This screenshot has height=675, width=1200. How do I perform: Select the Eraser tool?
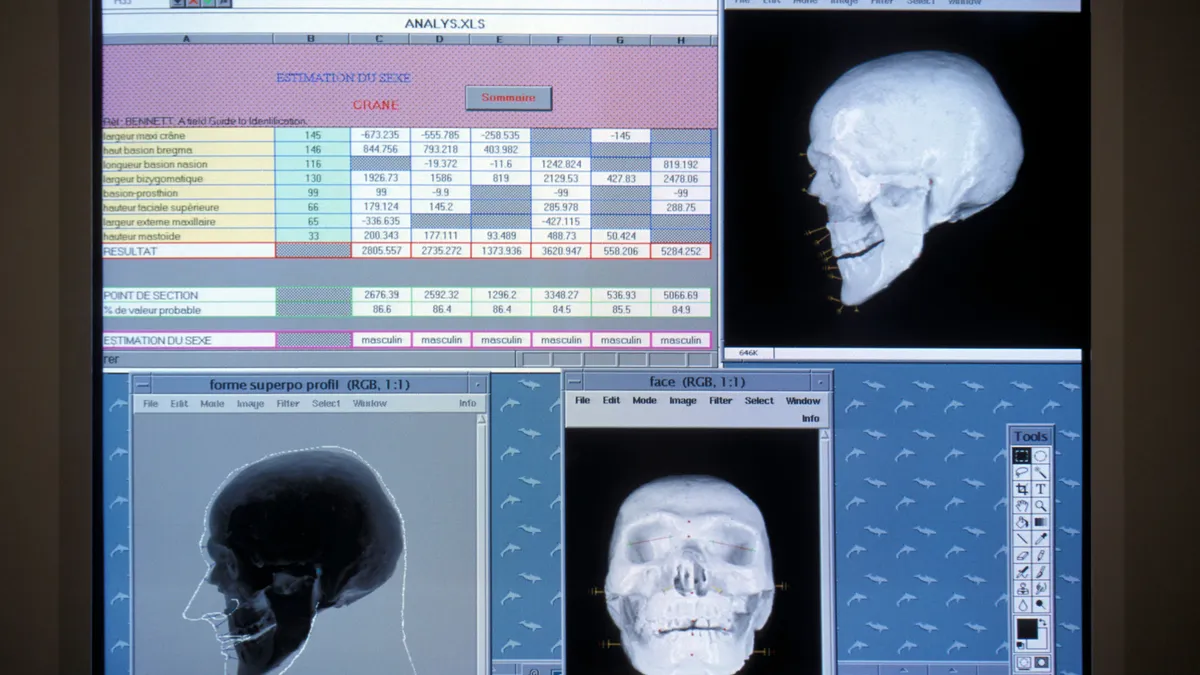(1023, 554)
